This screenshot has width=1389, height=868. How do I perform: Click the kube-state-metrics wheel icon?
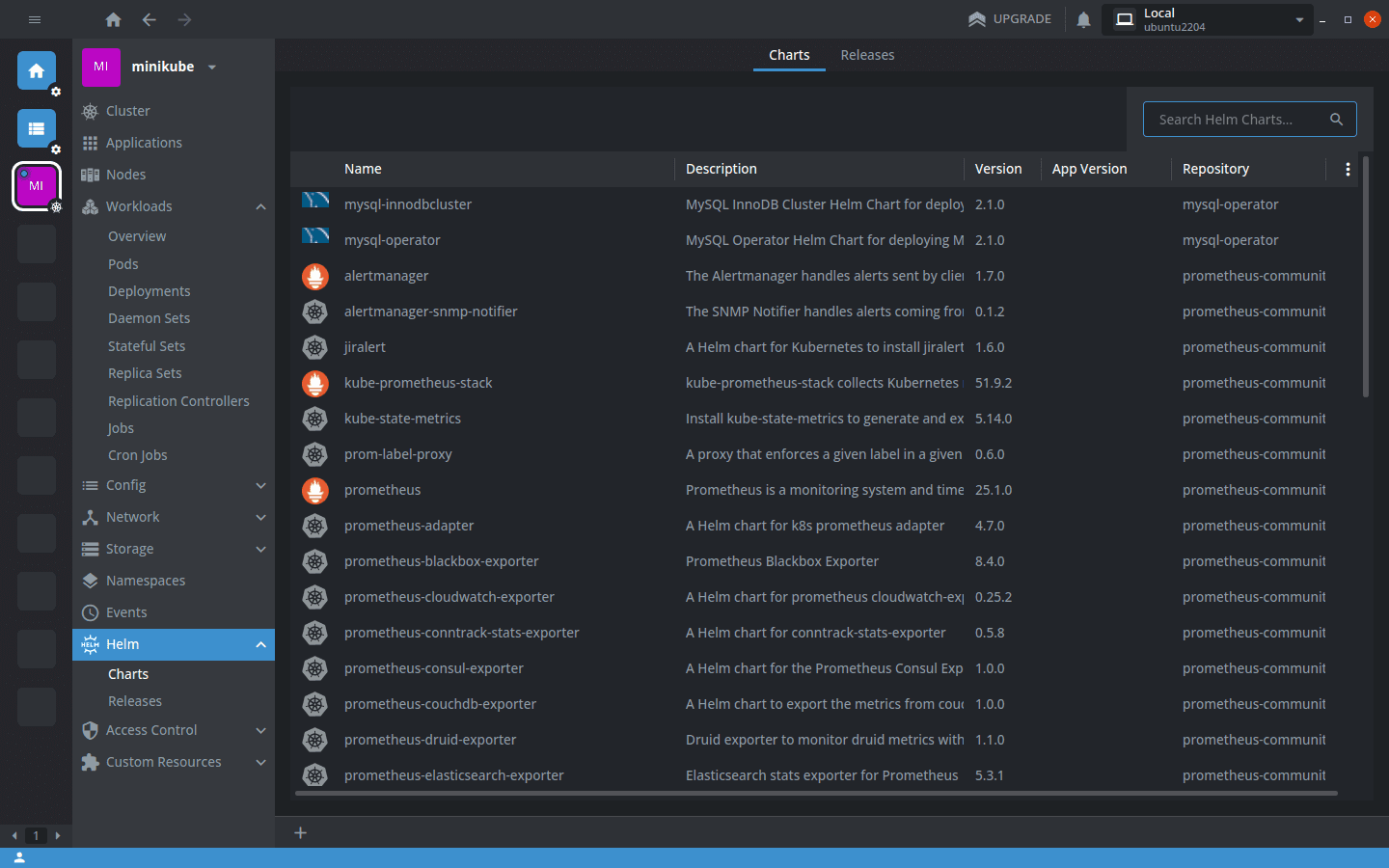point(315,419)
